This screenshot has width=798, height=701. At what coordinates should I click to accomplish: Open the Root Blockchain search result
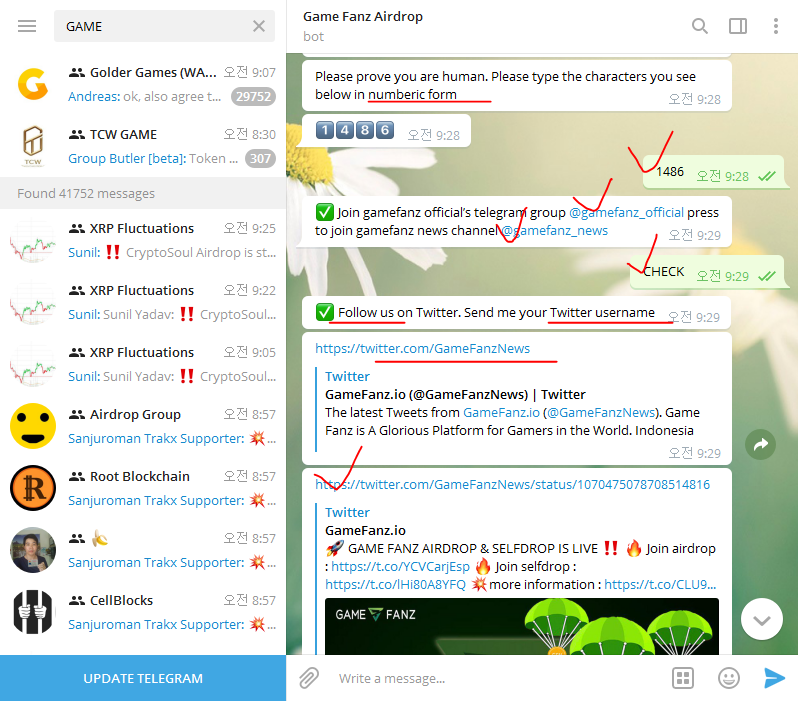143,488
